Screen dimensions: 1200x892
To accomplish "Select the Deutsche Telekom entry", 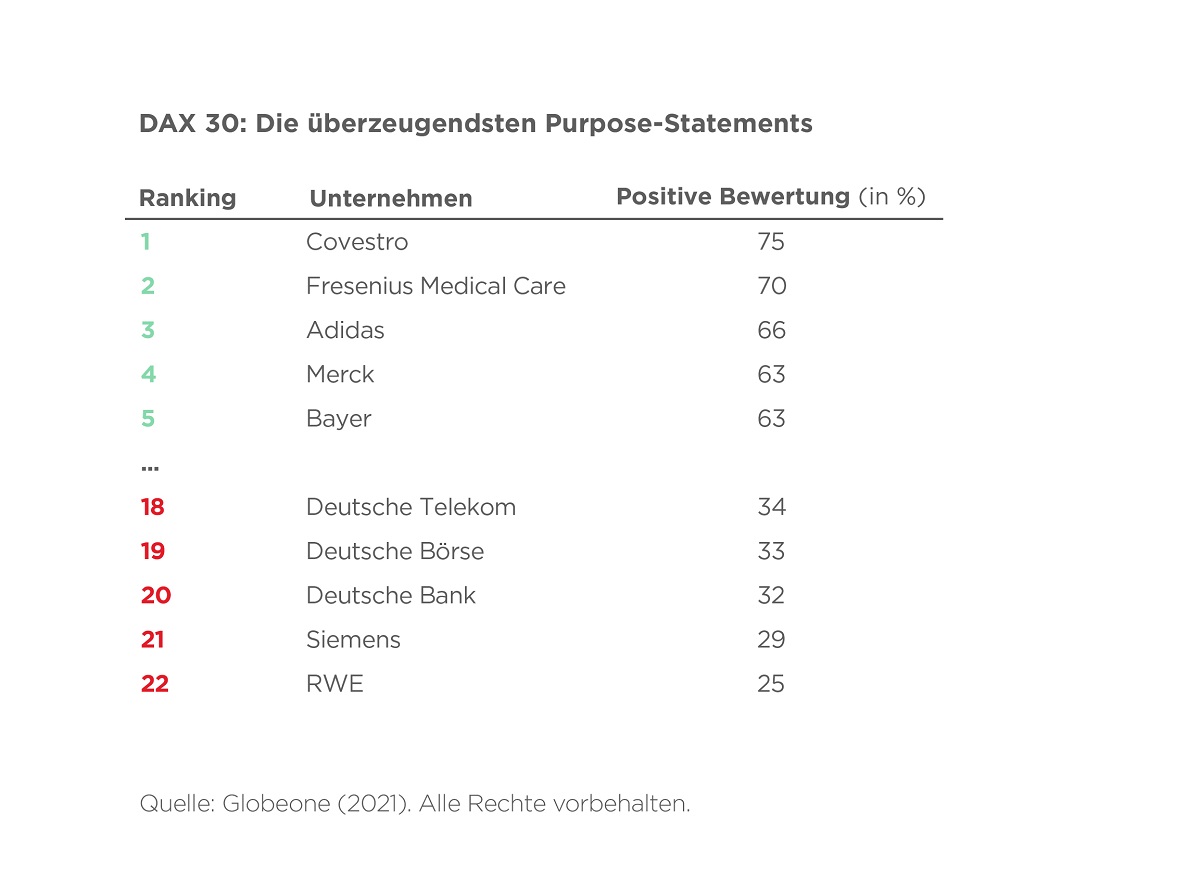I will 411,507.
